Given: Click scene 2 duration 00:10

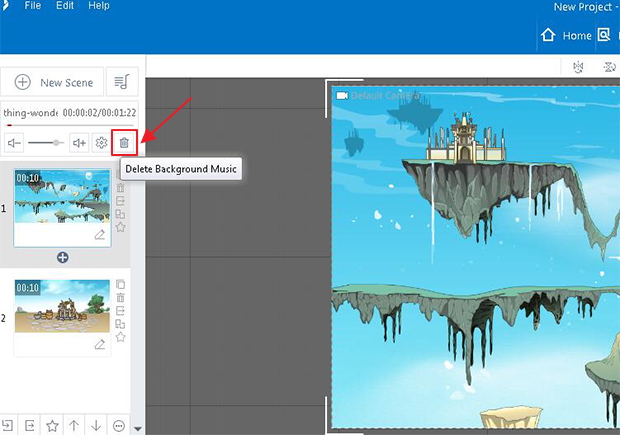Looking at the screenshot, I should (27, 288).
